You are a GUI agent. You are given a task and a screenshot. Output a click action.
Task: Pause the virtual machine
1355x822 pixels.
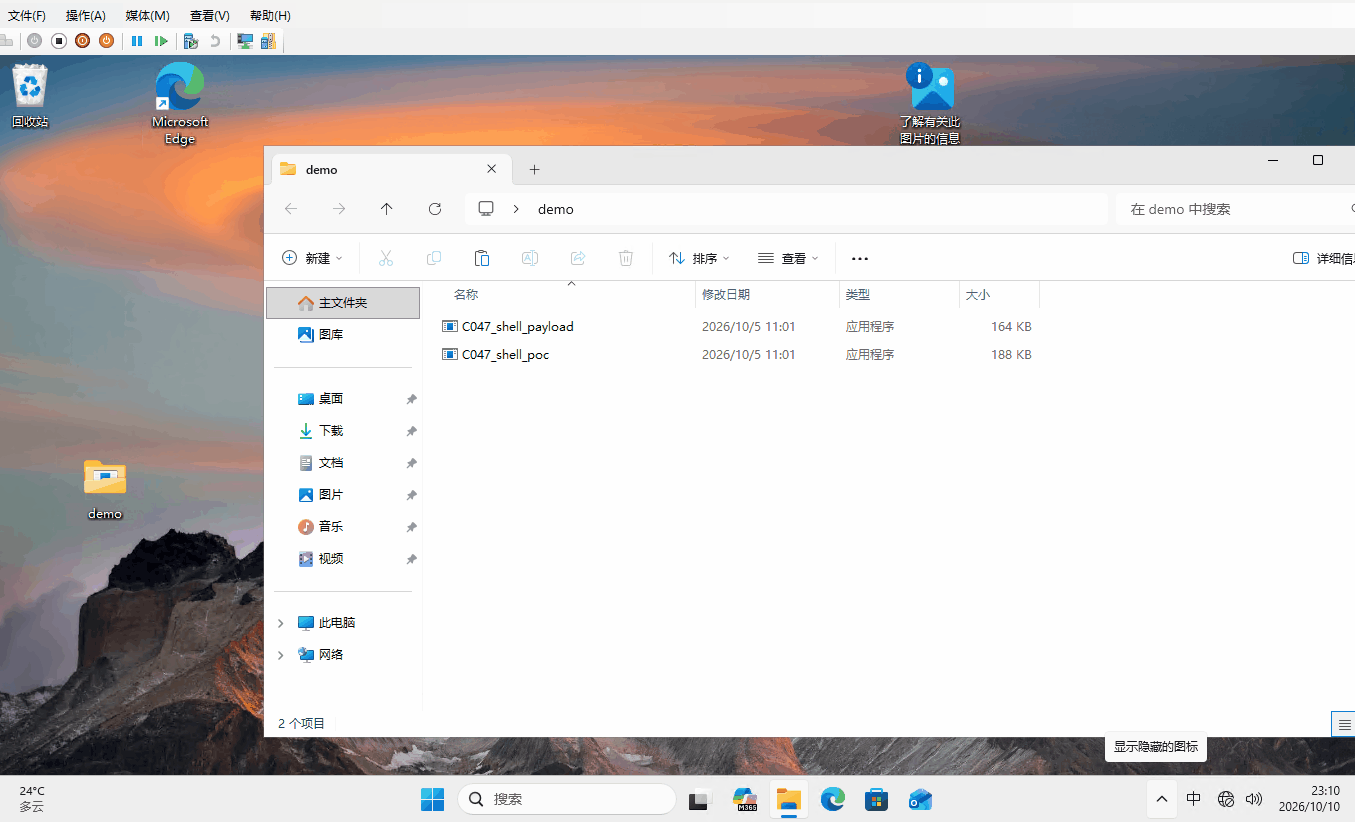coord(137,41)
